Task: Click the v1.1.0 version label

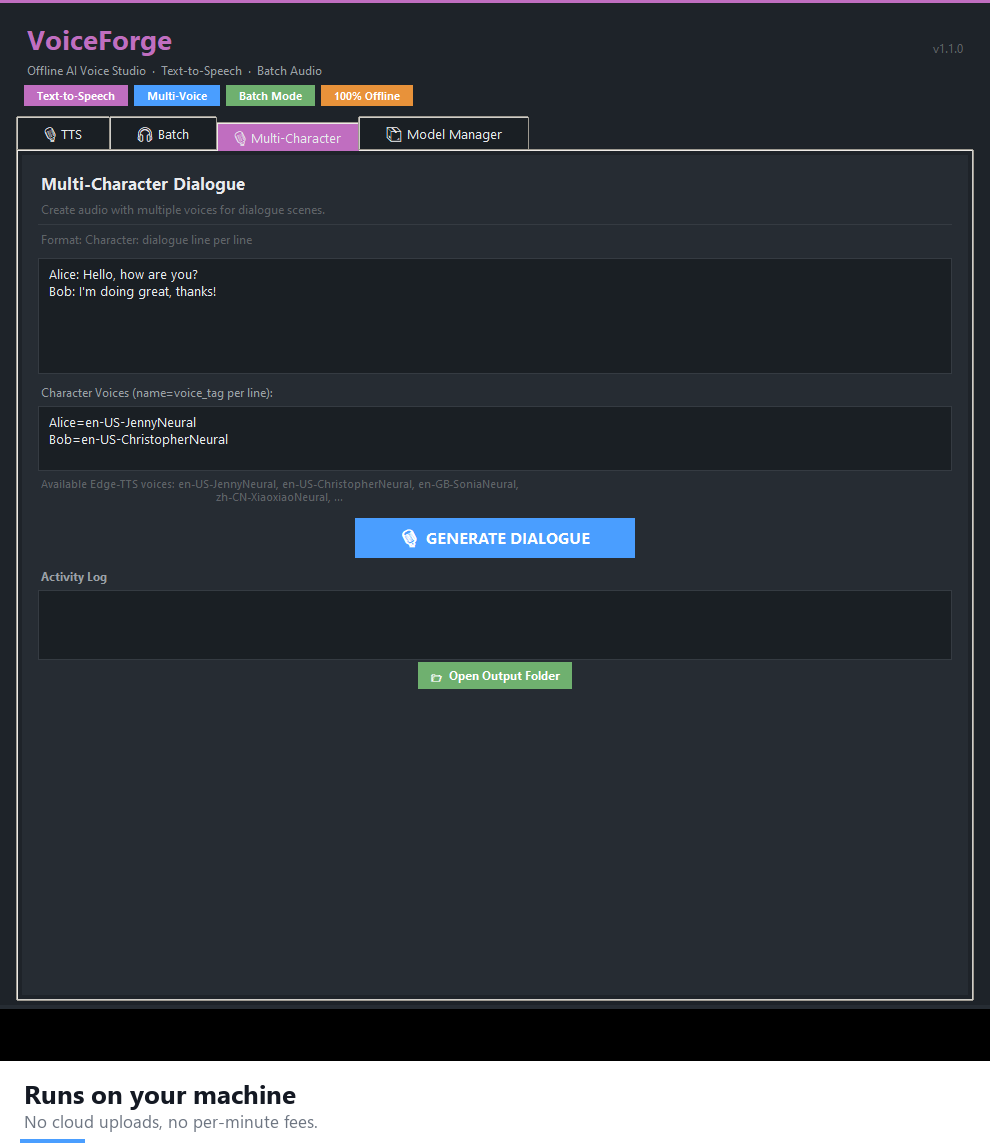Action: click(948, 49)
